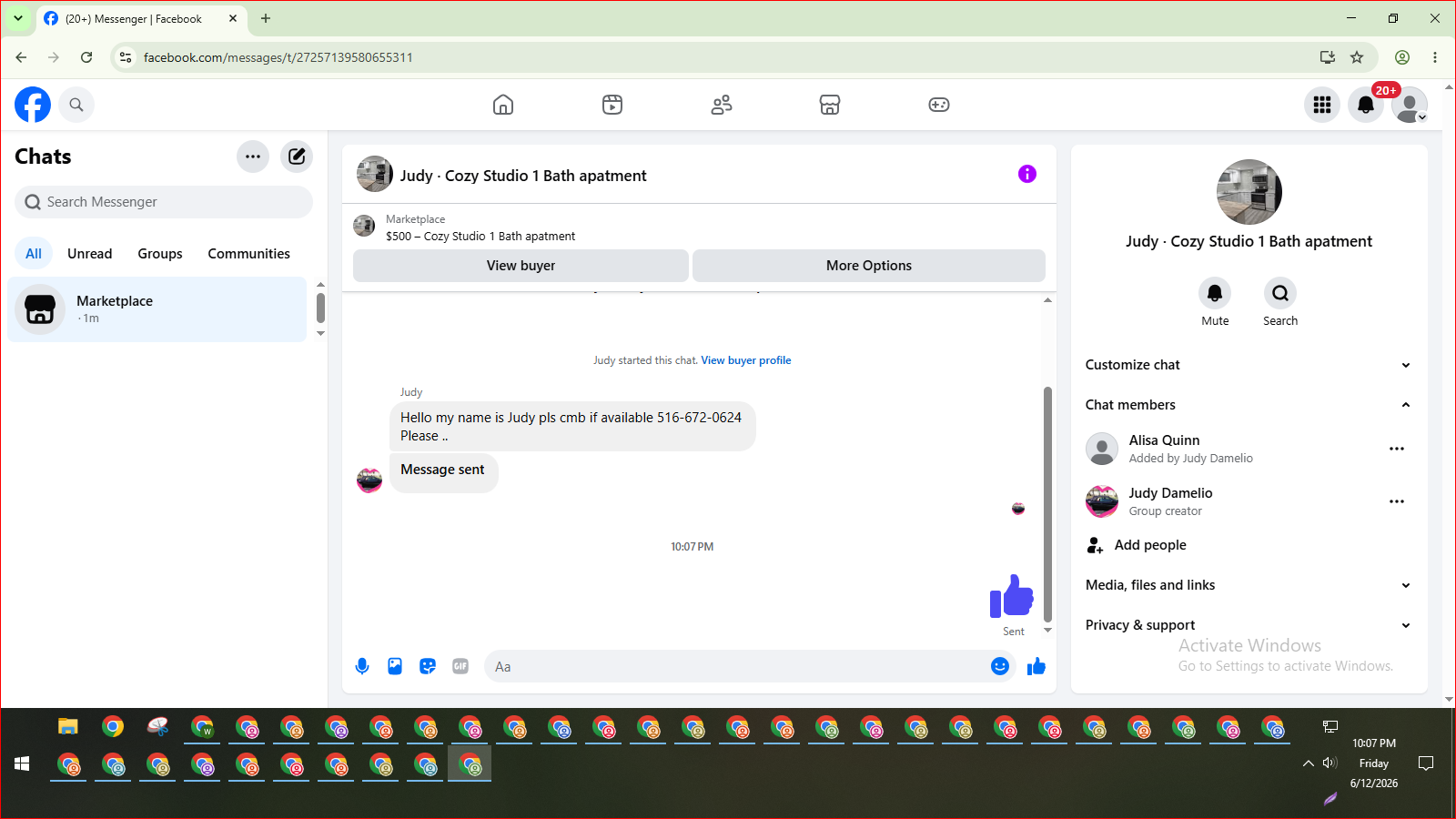Attach a file with the photo icon
The image size is (1456, 819).
(395, 666)
